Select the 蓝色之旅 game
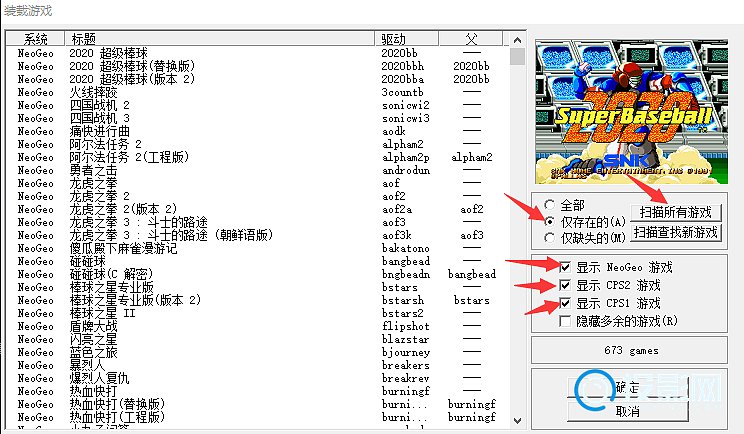The height and width of the screenshot is (434, 744). [x=257, y=352]
